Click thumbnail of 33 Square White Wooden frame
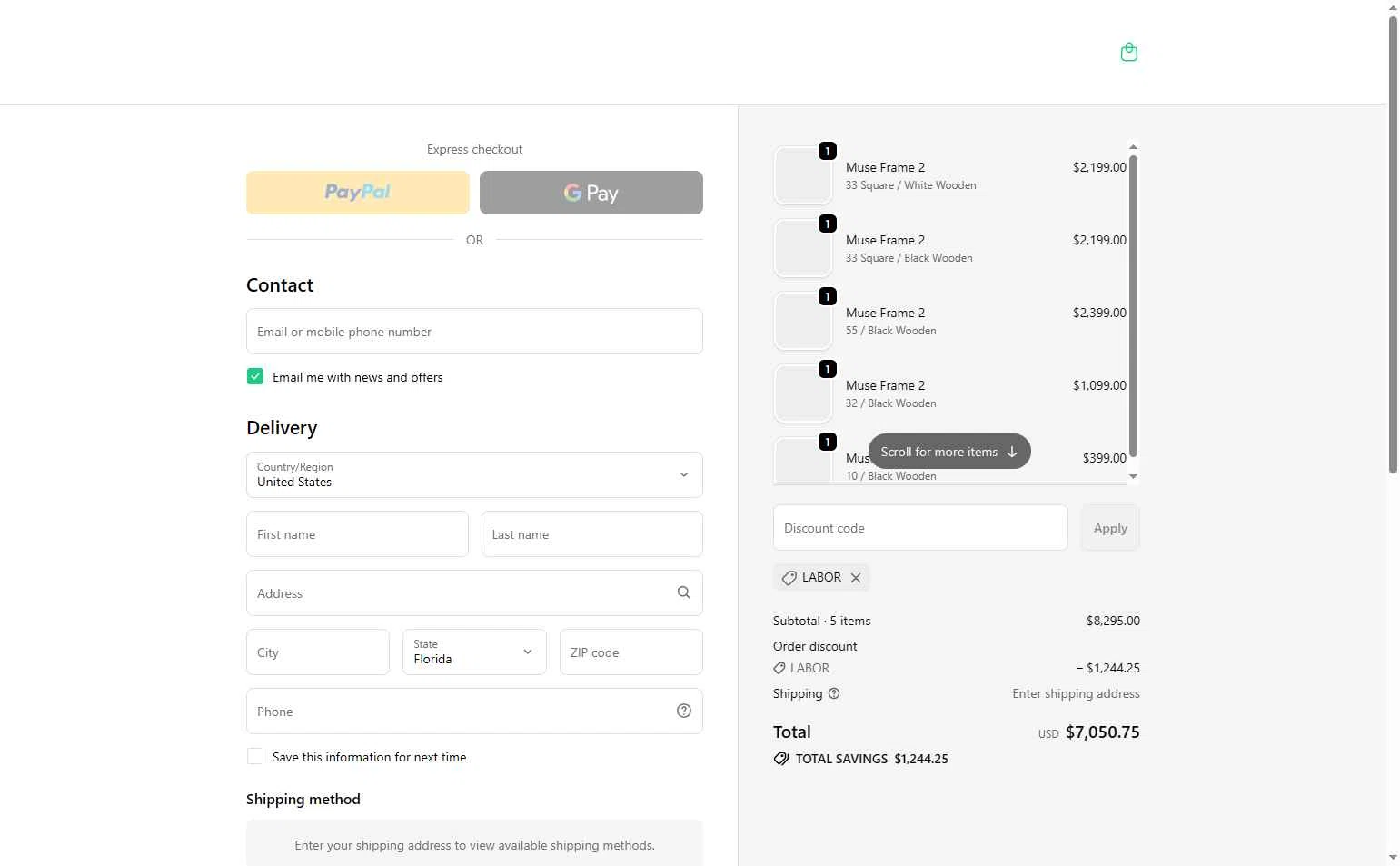1400x866 pixels. tap(803, 174)
